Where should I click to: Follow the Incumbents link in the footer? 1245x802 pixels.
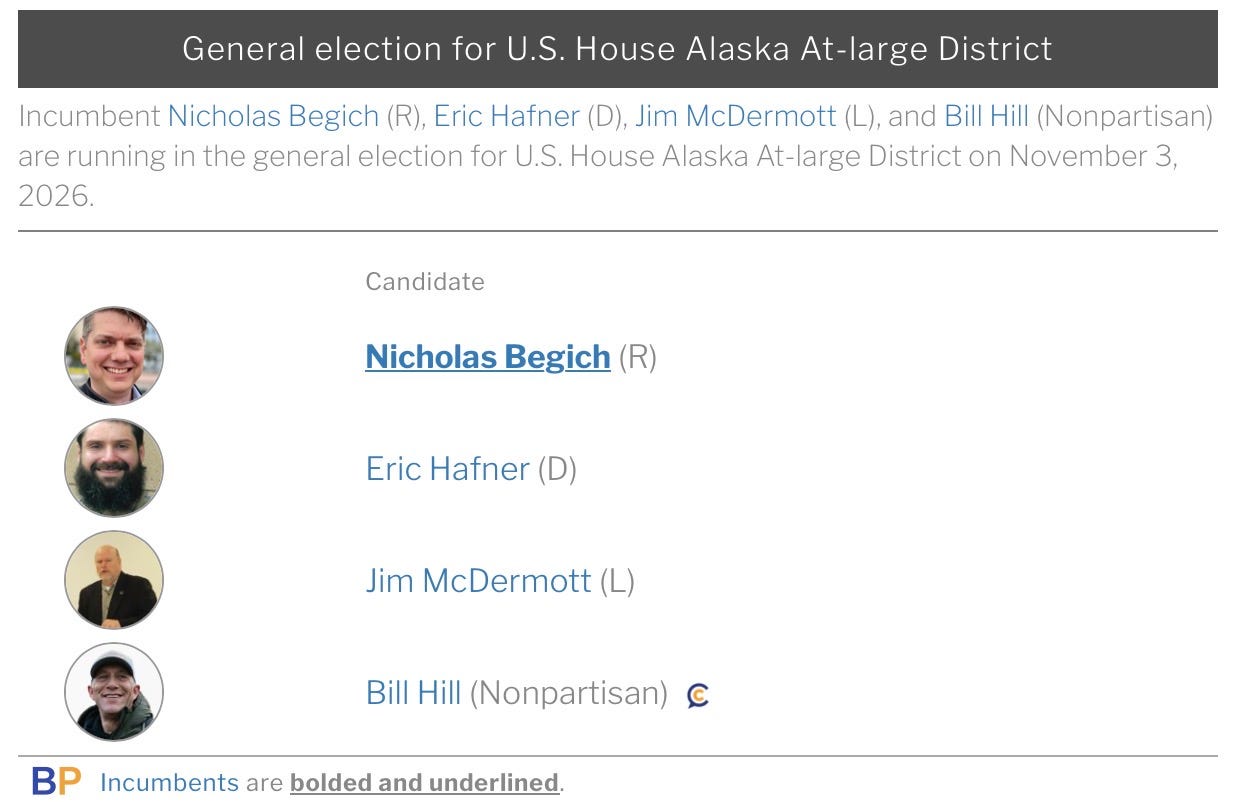pyautogui.click(x=169, y=783)
